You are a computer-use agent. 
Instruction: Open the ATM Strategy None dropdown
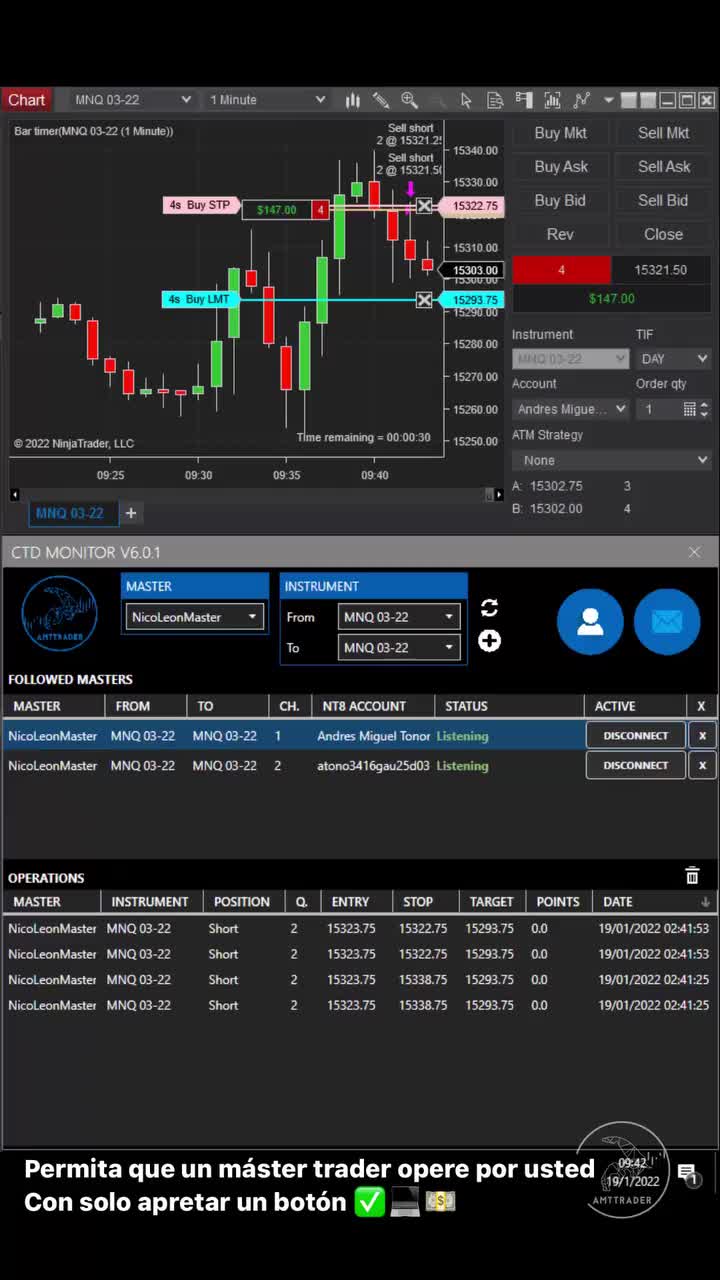pyautogui.click(x=611, y=460)
